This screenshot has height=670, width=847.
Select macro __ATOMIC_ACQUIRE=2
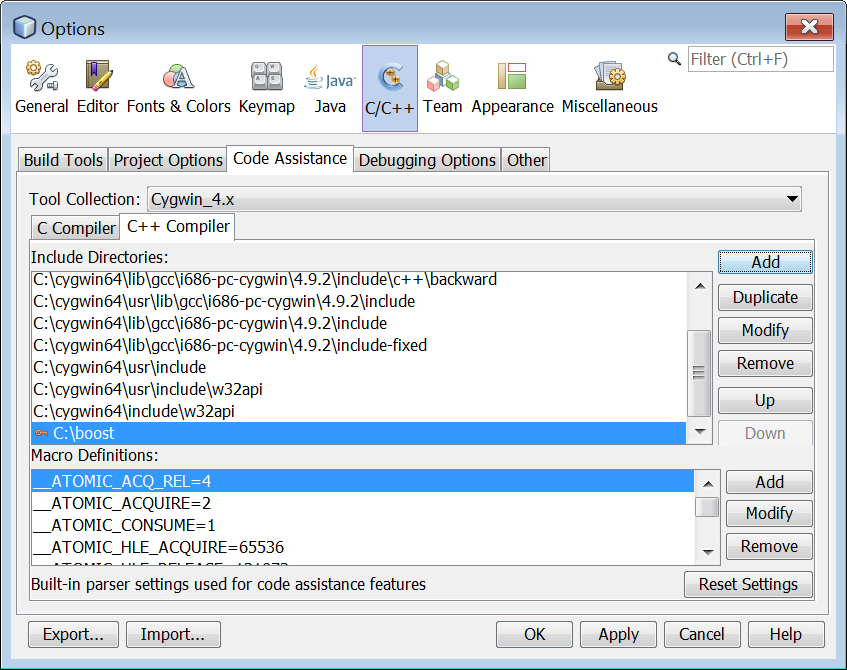(x=363, y=503)
